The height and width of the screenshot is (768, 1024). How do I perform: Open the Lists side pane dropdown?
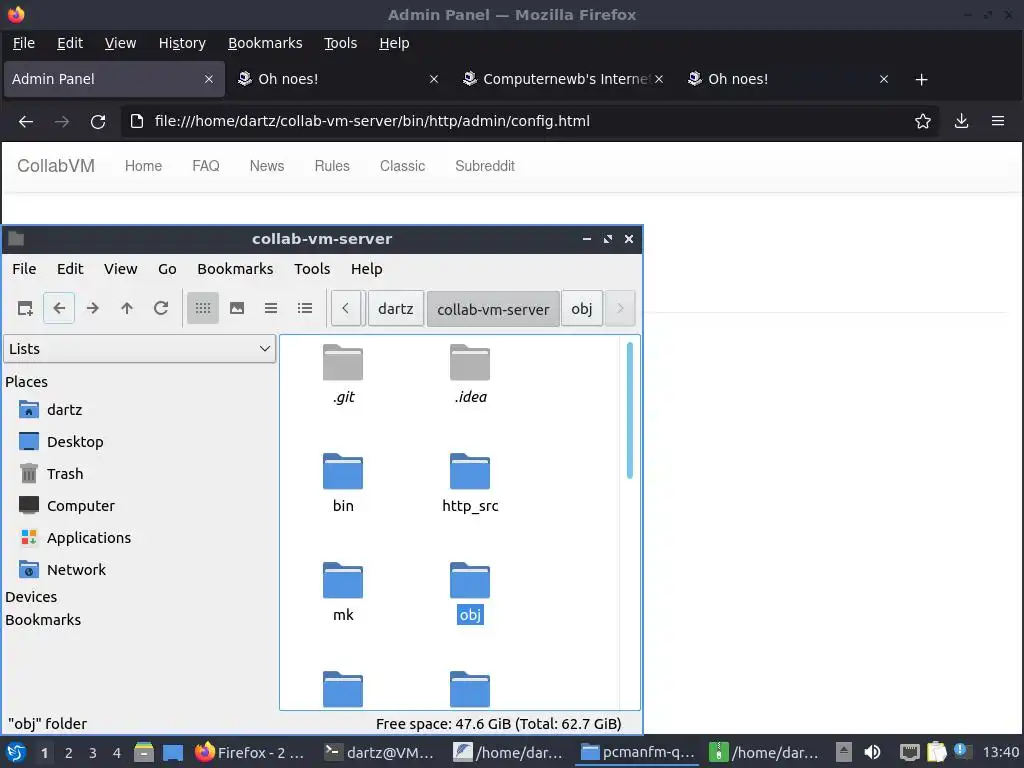pyautogui.click(x=139, y=349)
